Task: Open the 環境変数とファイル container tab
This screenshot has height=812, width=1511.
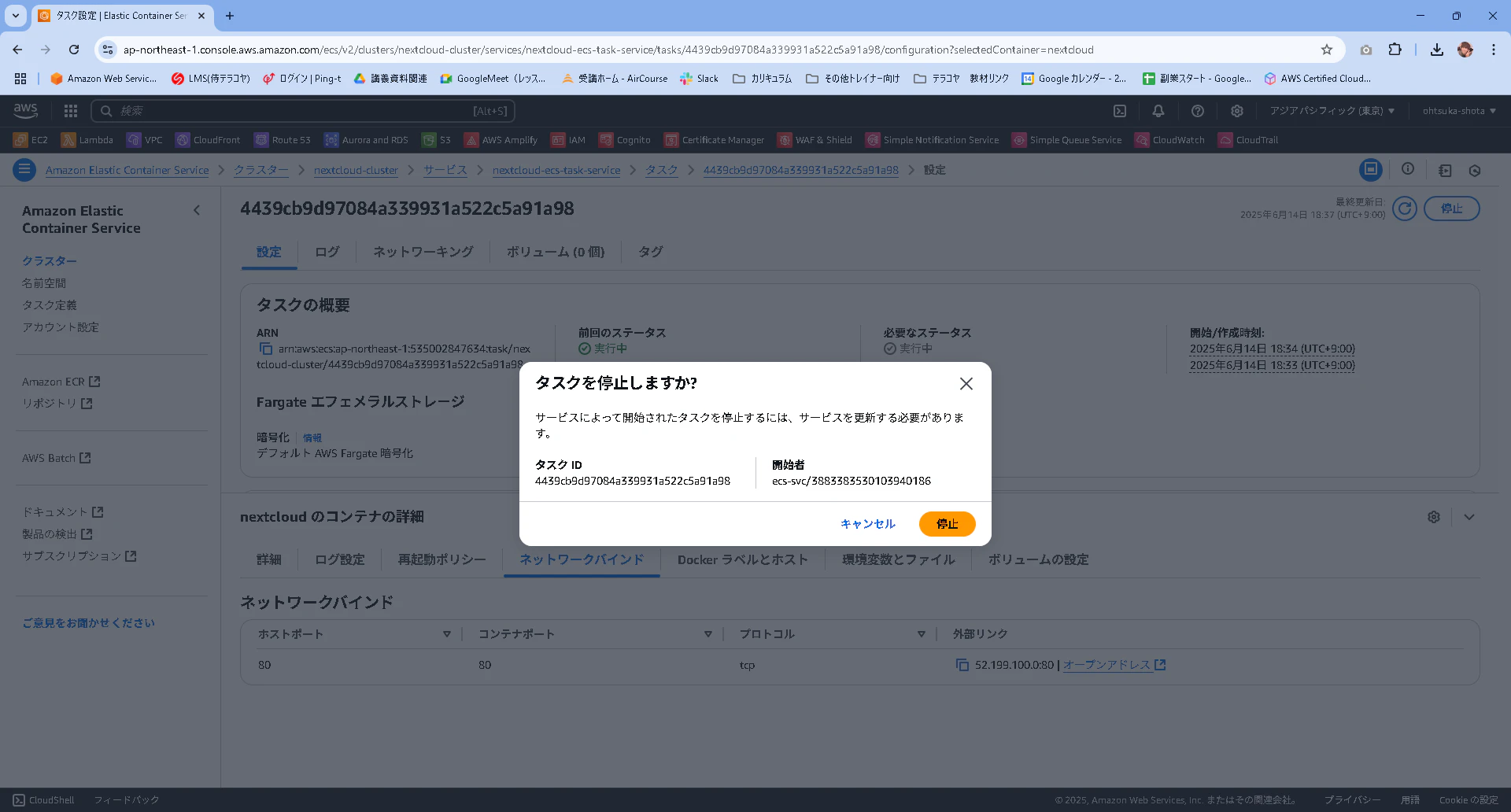Action: (899, 559)
